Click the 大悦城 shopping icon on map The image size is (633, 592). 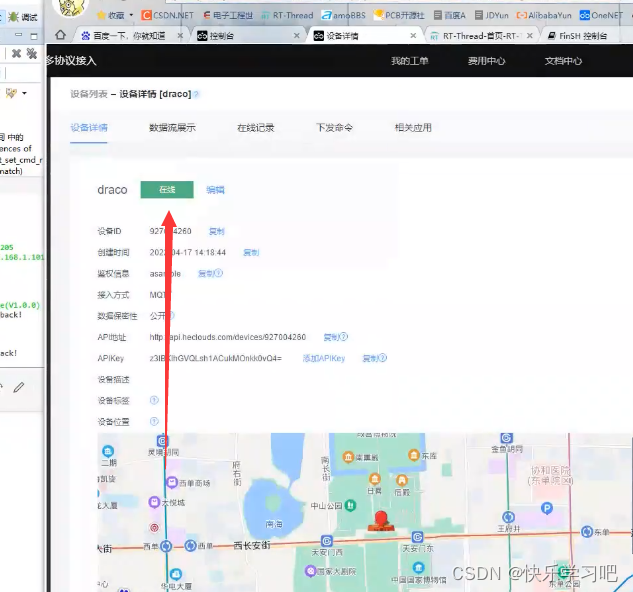[154, 502]
